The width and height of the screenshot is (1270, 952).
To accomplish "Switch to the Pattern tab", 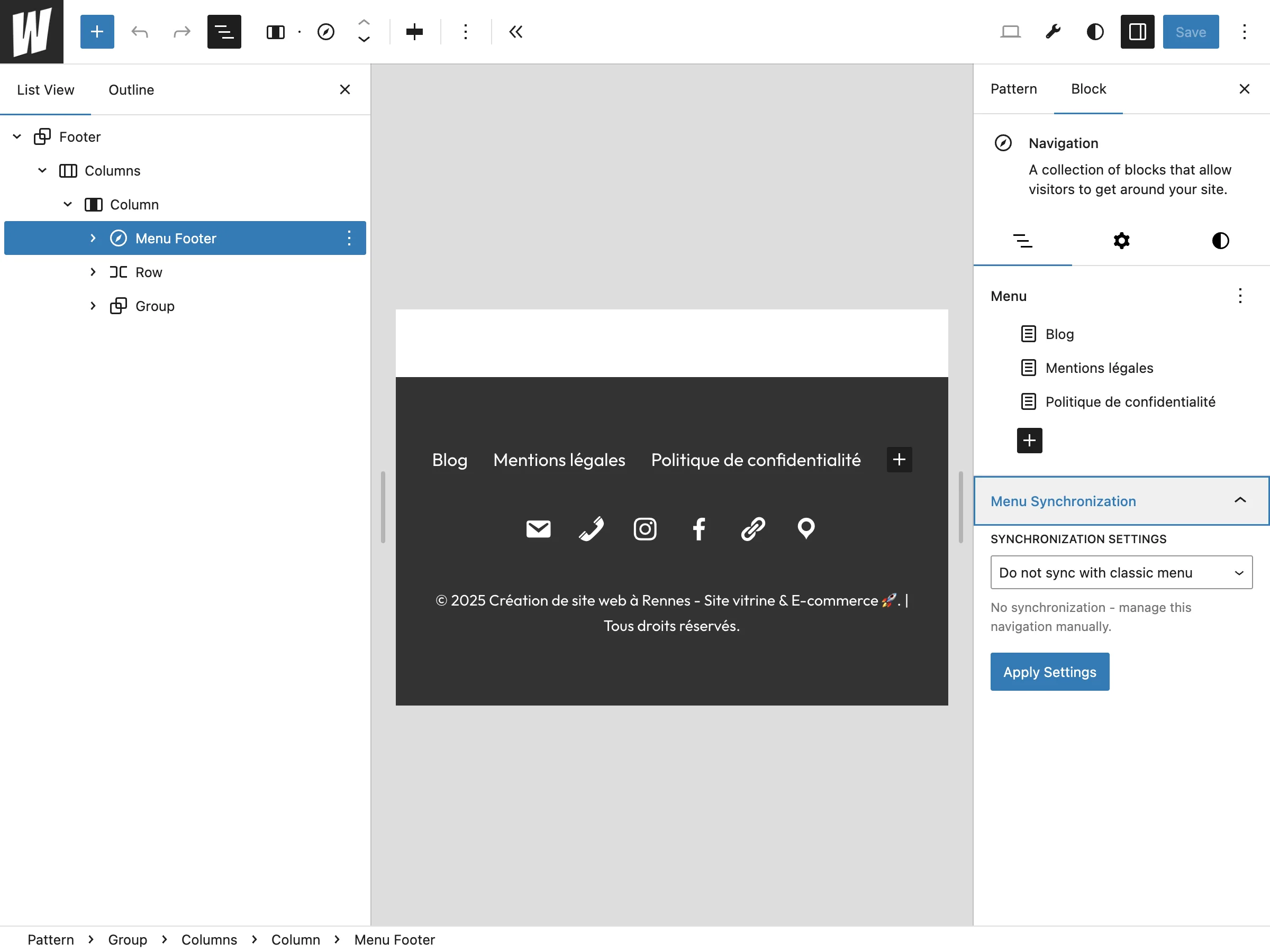I will (x=1013, y=89).
